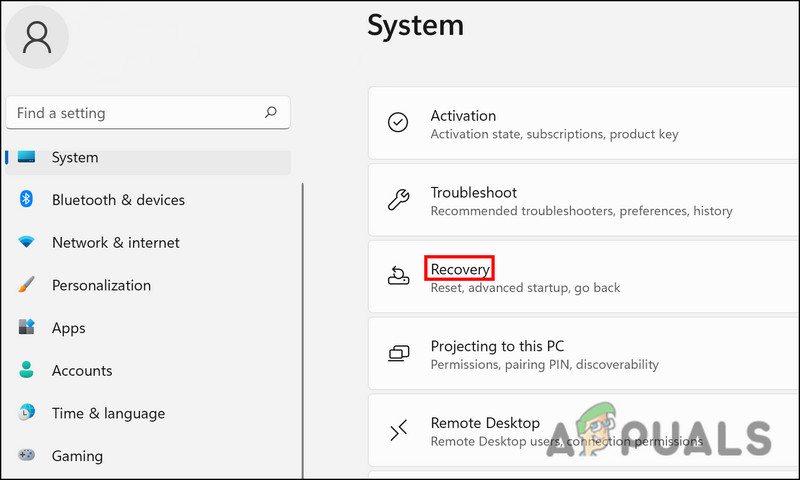Viewport: 800px width, 480px height.
Task: Click the Recovery icon
Action: click(x=398, y=276)
